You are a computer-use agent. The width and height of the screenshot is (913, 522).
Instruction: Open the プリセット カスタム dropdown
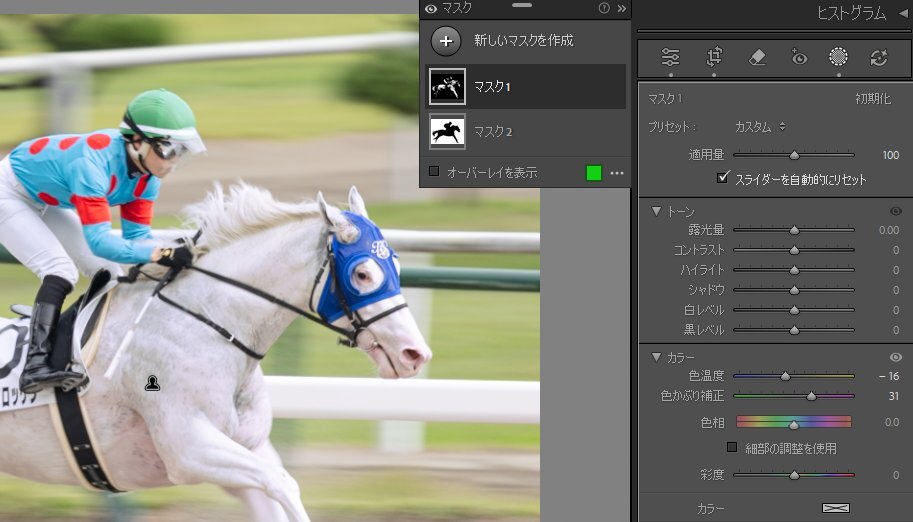[x=760, y=127]
